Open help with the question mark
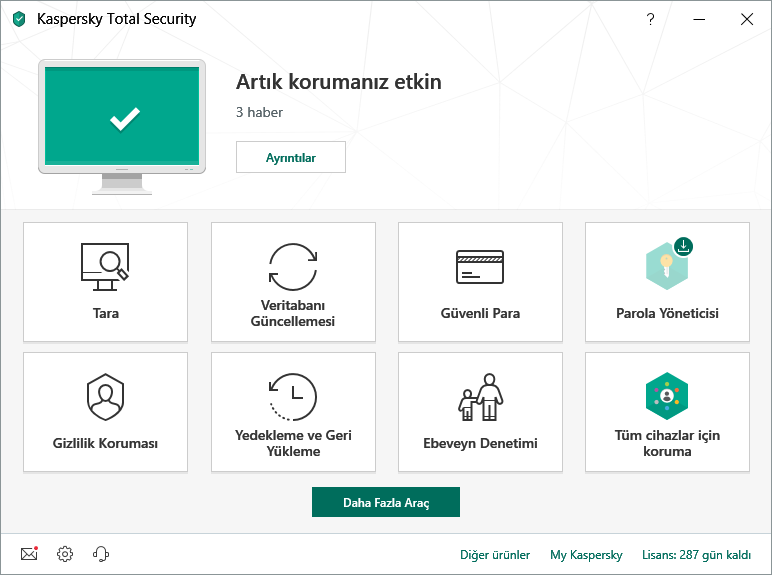772x575 pixels. [650, 19]
